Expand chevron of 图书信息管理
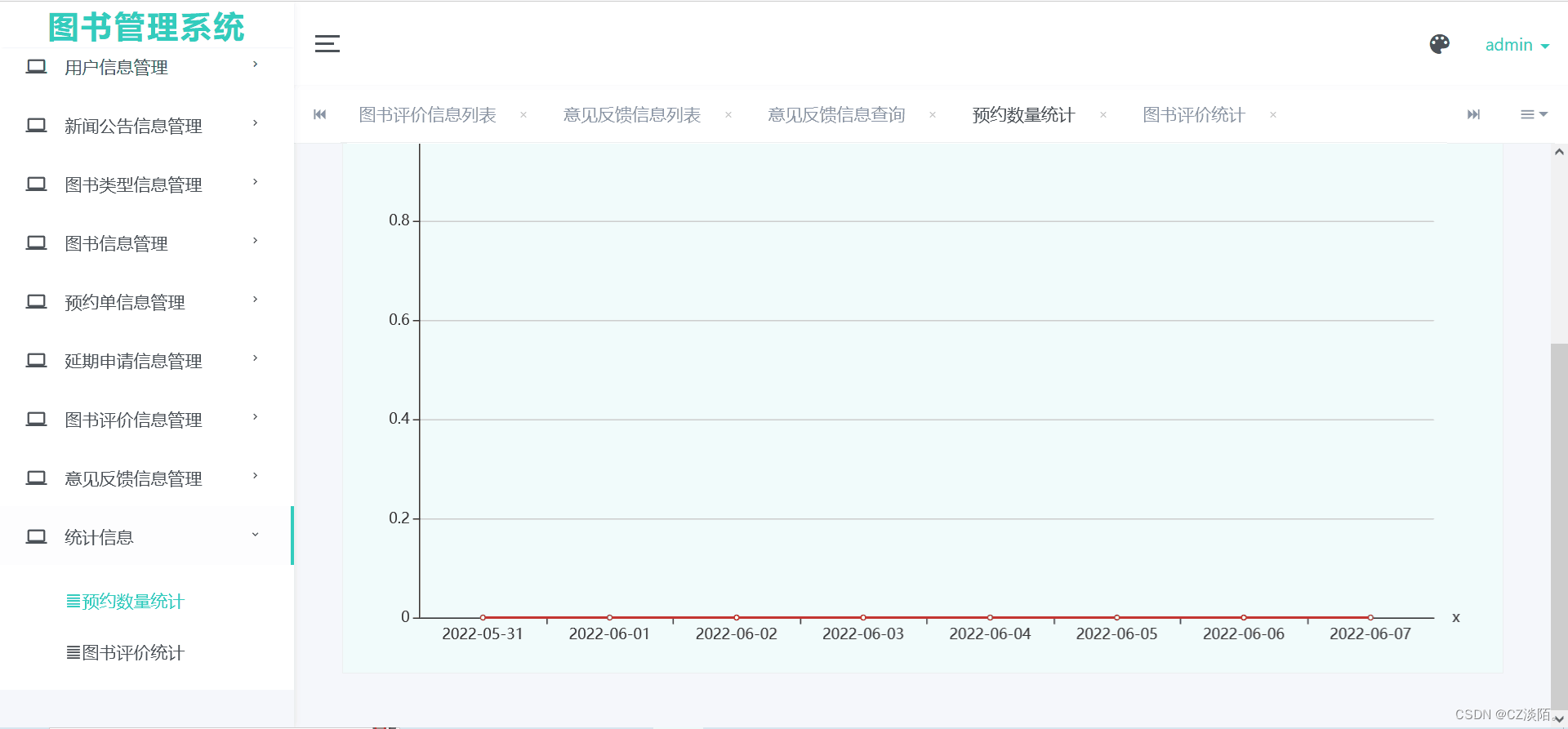Screen dimensions: 1568x729 pyautogui.click(x=256, y=240)
